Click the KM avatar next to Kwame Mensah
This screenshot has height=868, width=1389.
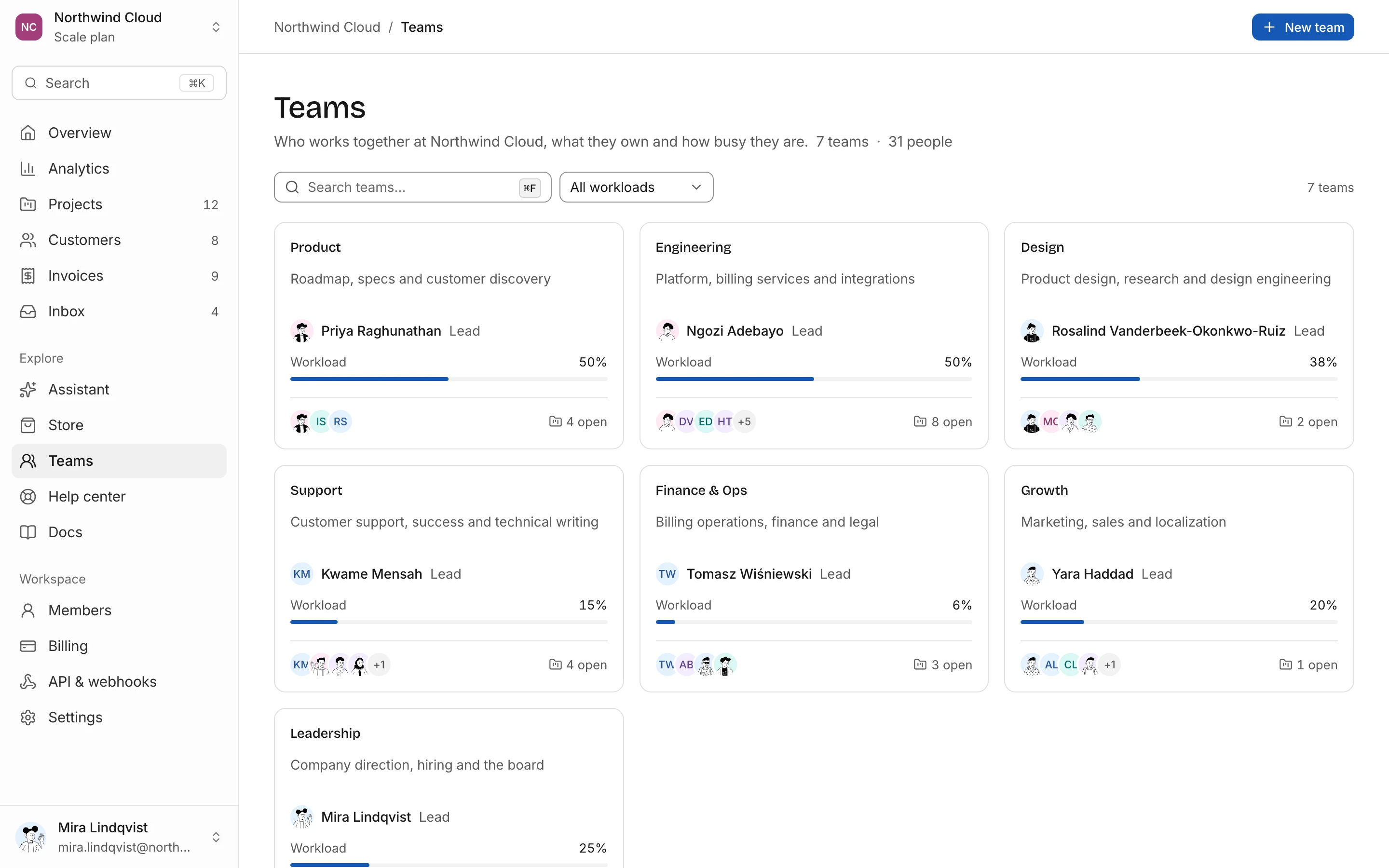point(301,573)
